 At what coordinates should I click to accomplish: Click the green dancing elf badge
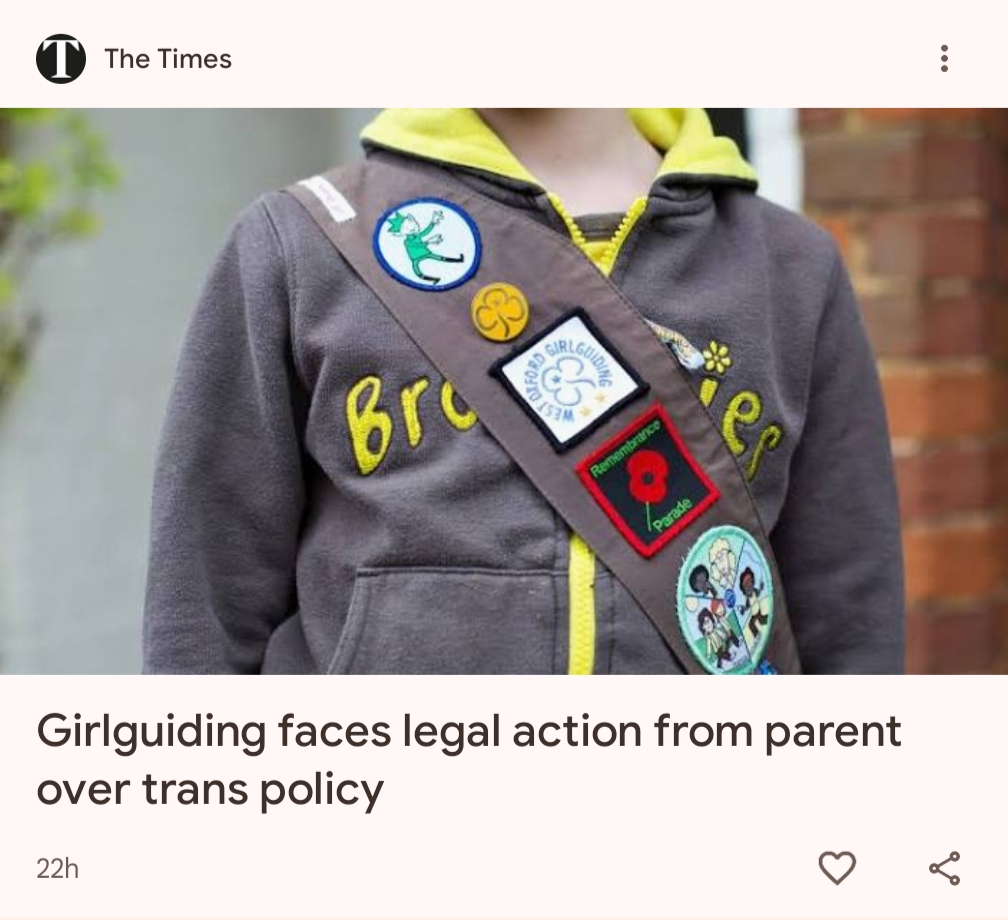[x=428, y=242]
